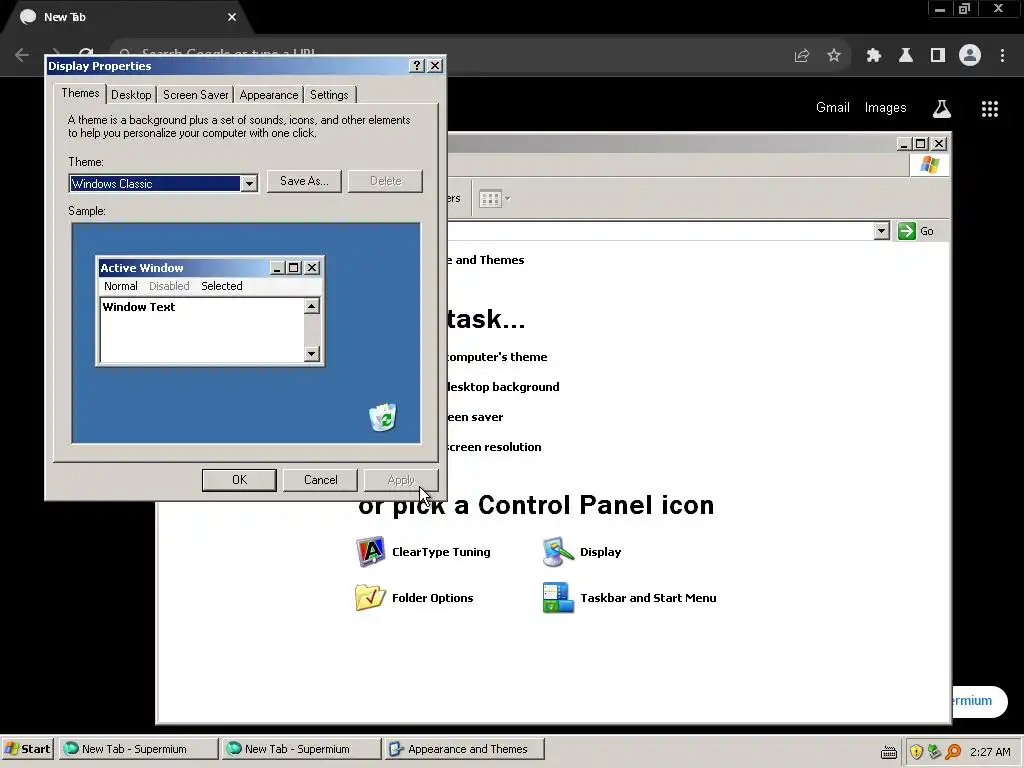Click the on-screen keyboard tray icon
This screenshot has width=1024, height=768.
click(x=889, y=752)
